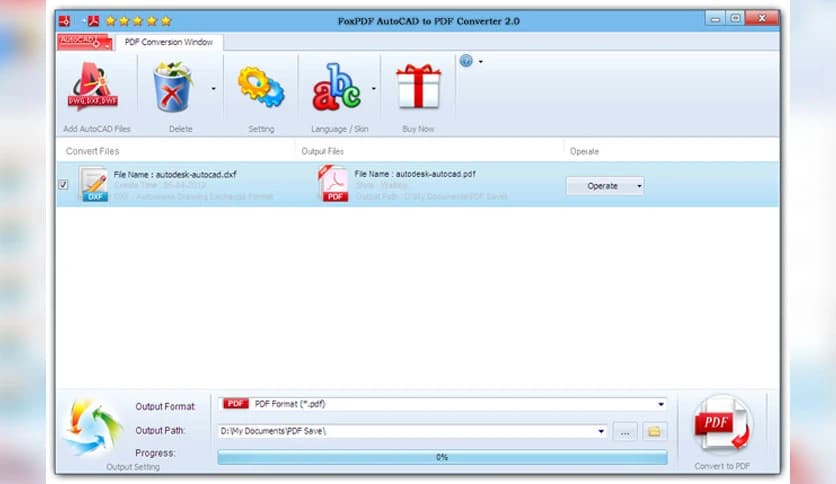Click the Language / Skin abc icon
The width and height of the screenshot is (836, 484).
pyautogui.click(x=336, y=87)
